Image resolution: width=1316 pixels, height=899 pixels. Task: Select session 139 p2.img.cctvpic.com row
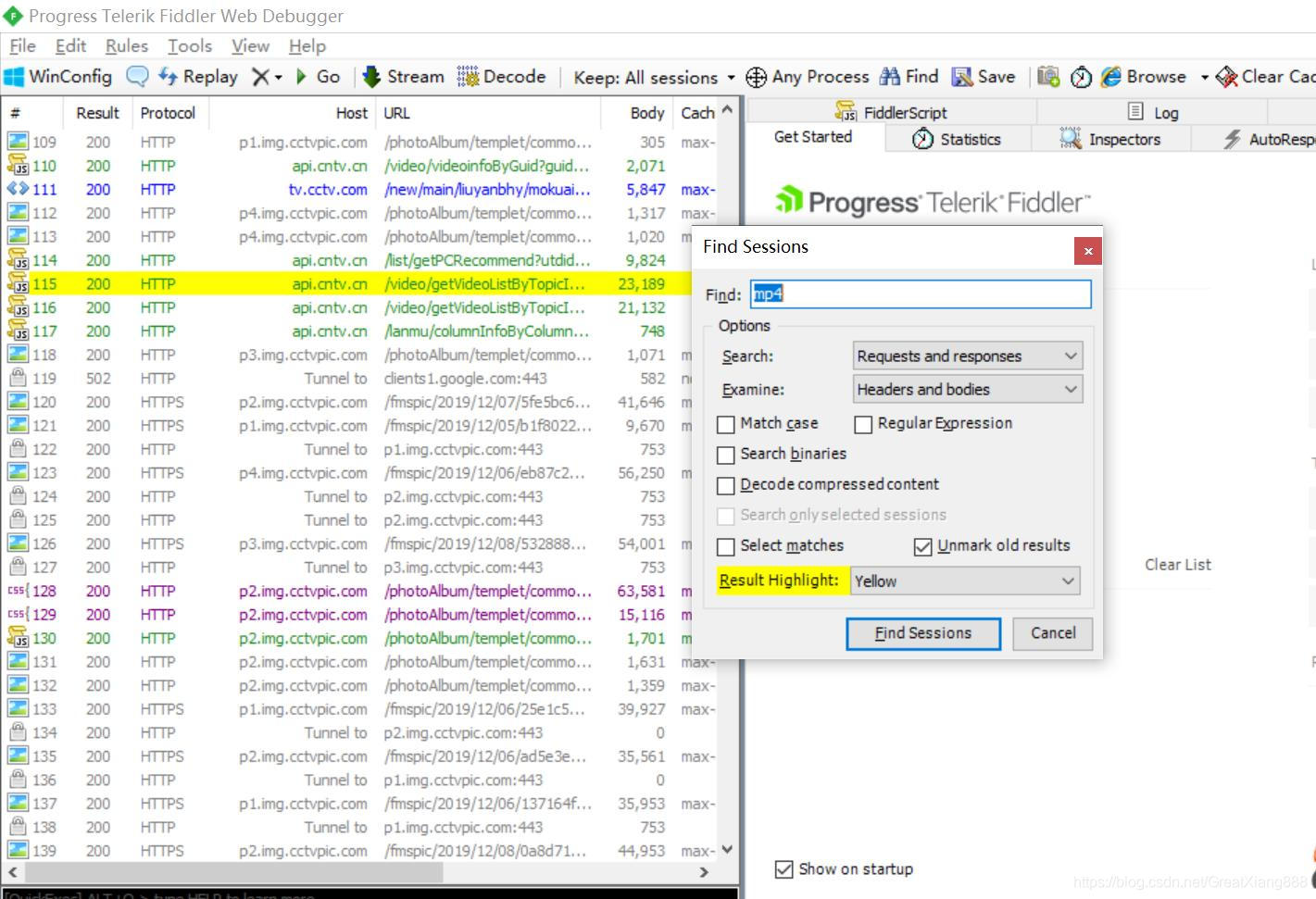pos(360,851)
